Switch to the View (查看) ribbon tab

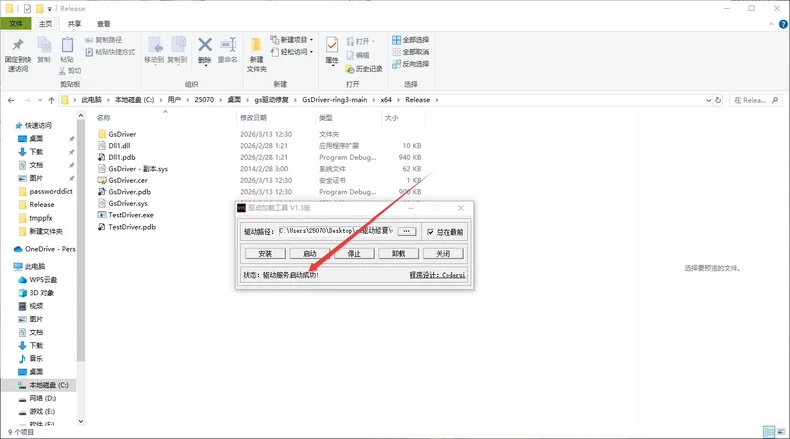[x=103, y=24]
